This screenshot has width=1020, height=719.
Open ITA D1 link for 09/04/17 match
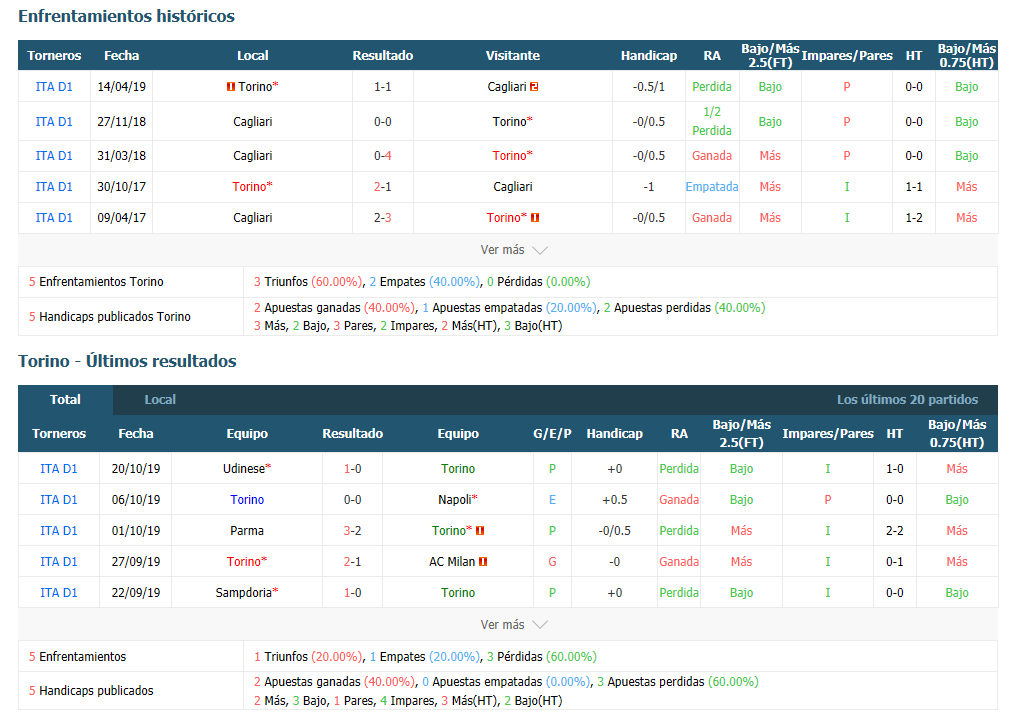pos(54,218)
